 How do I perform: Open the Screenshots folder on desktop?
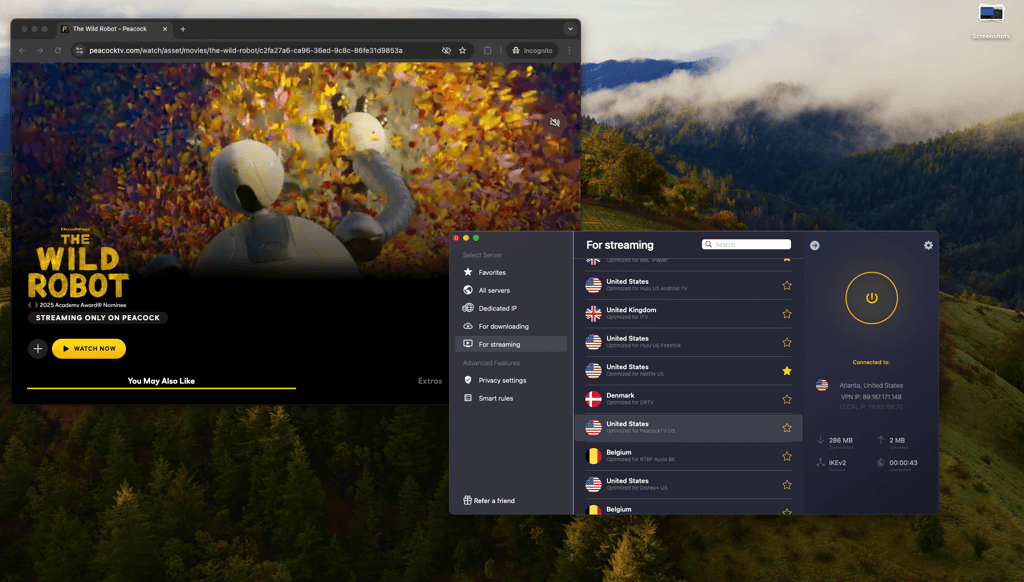click(x=991, y=22)
